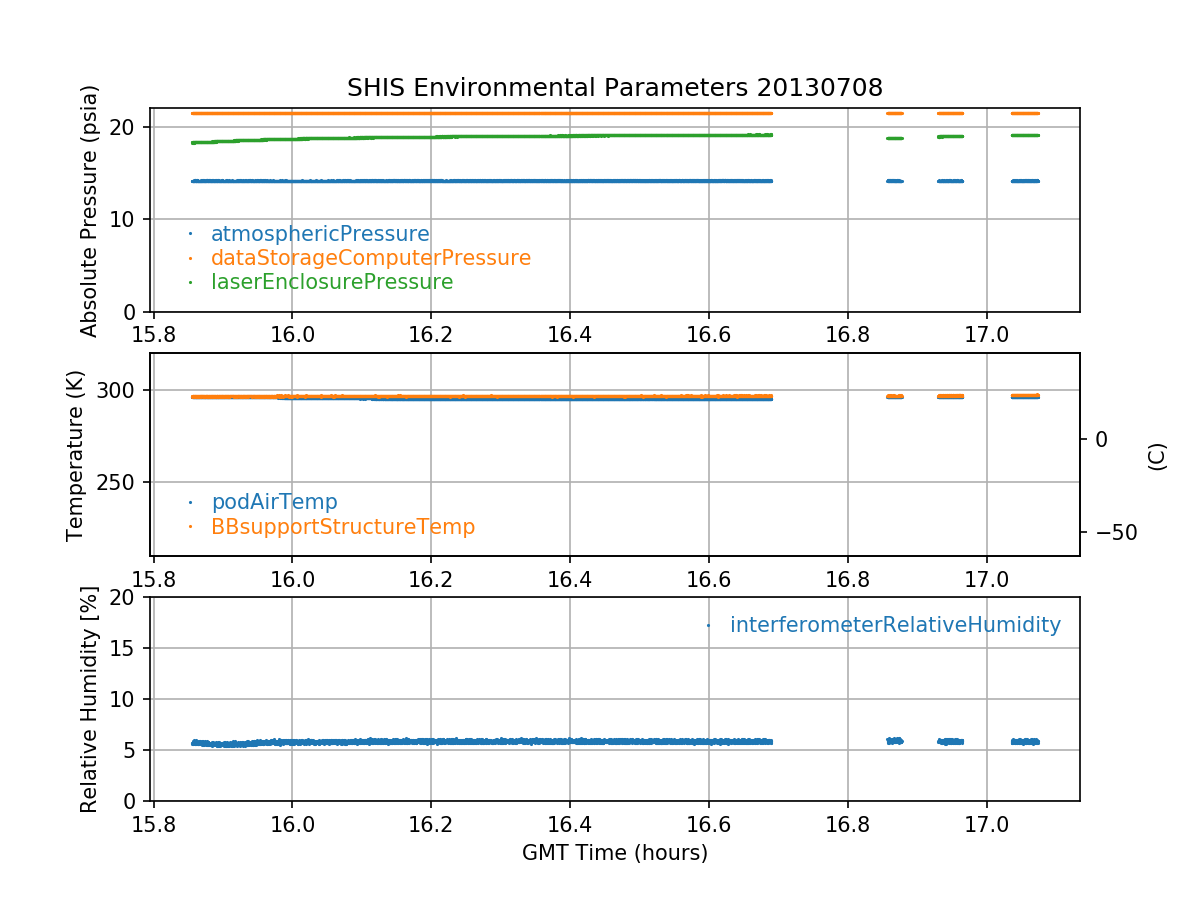This screenshot has width=1200, height=900.
Task: Click the Temperature (K) axis label
Action: pyautogui.click(x=76, y=455)
